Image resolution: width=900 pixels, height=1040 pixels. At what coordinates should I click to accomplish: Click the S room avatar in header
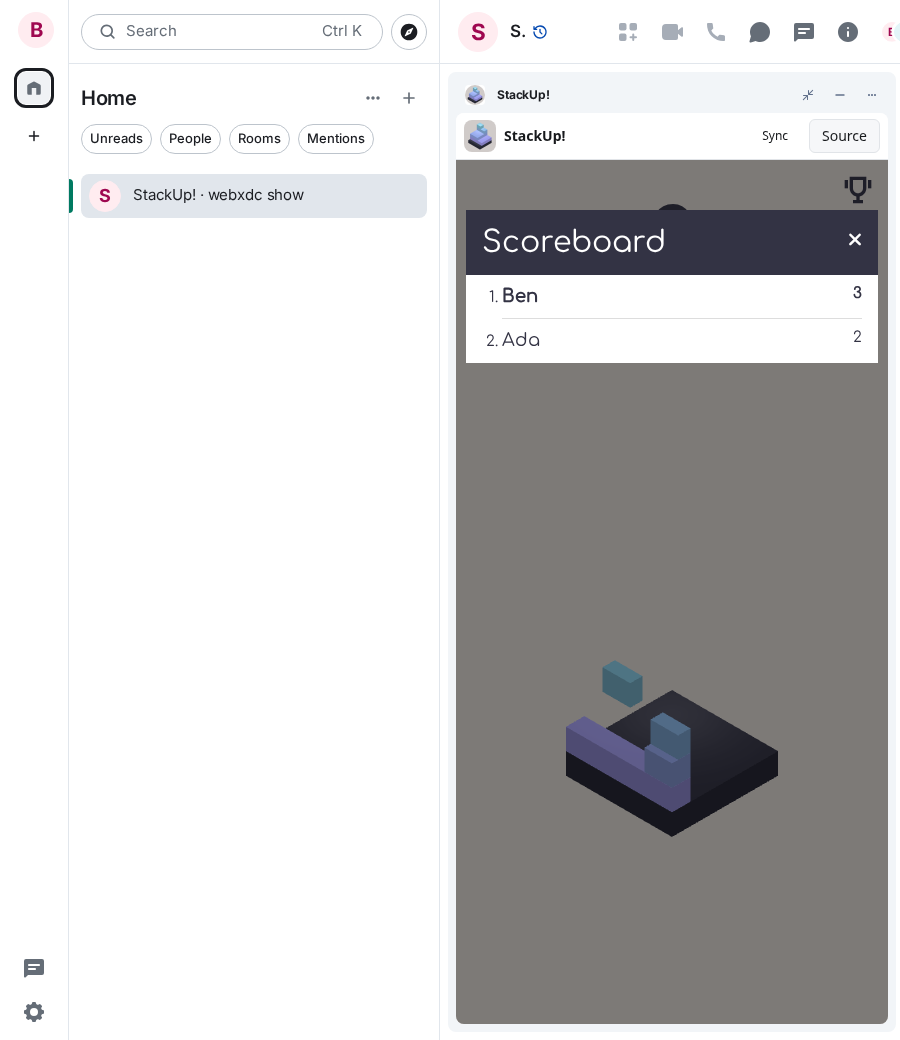point(478,32)
